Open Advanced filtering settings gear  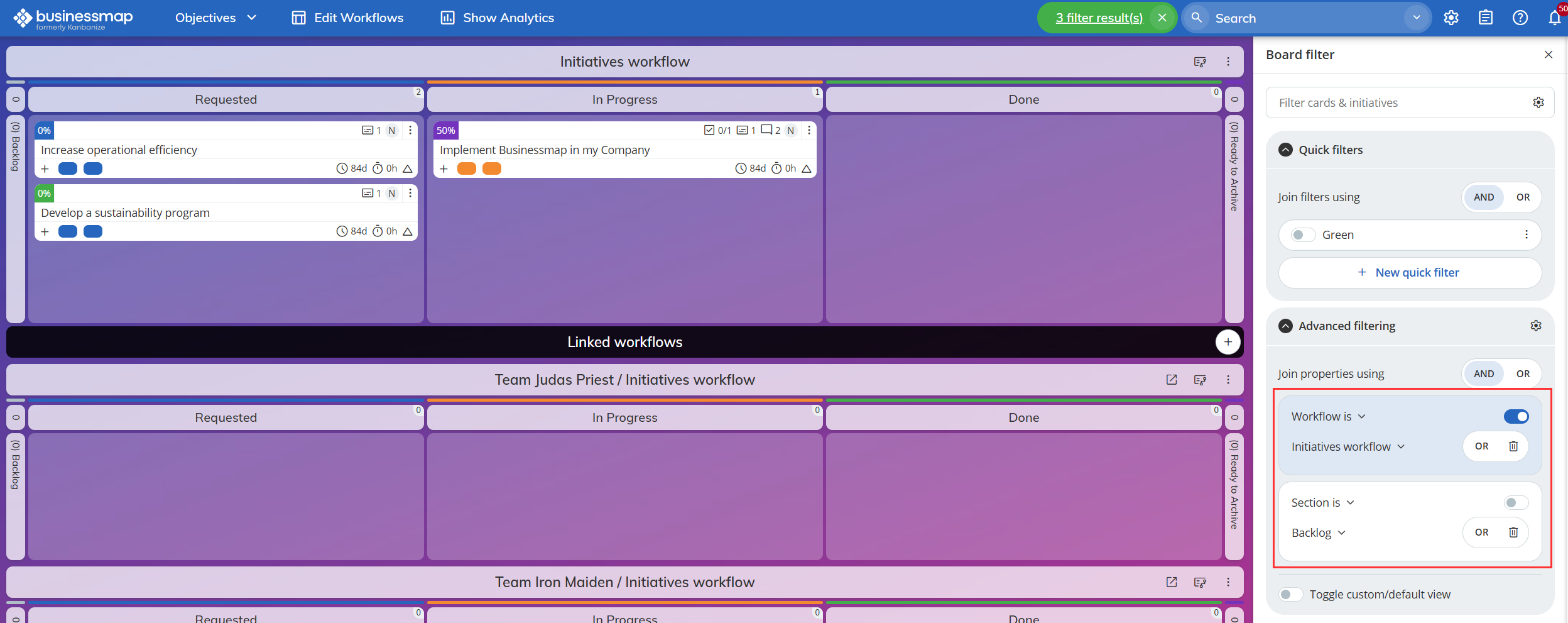point(1536,326)
